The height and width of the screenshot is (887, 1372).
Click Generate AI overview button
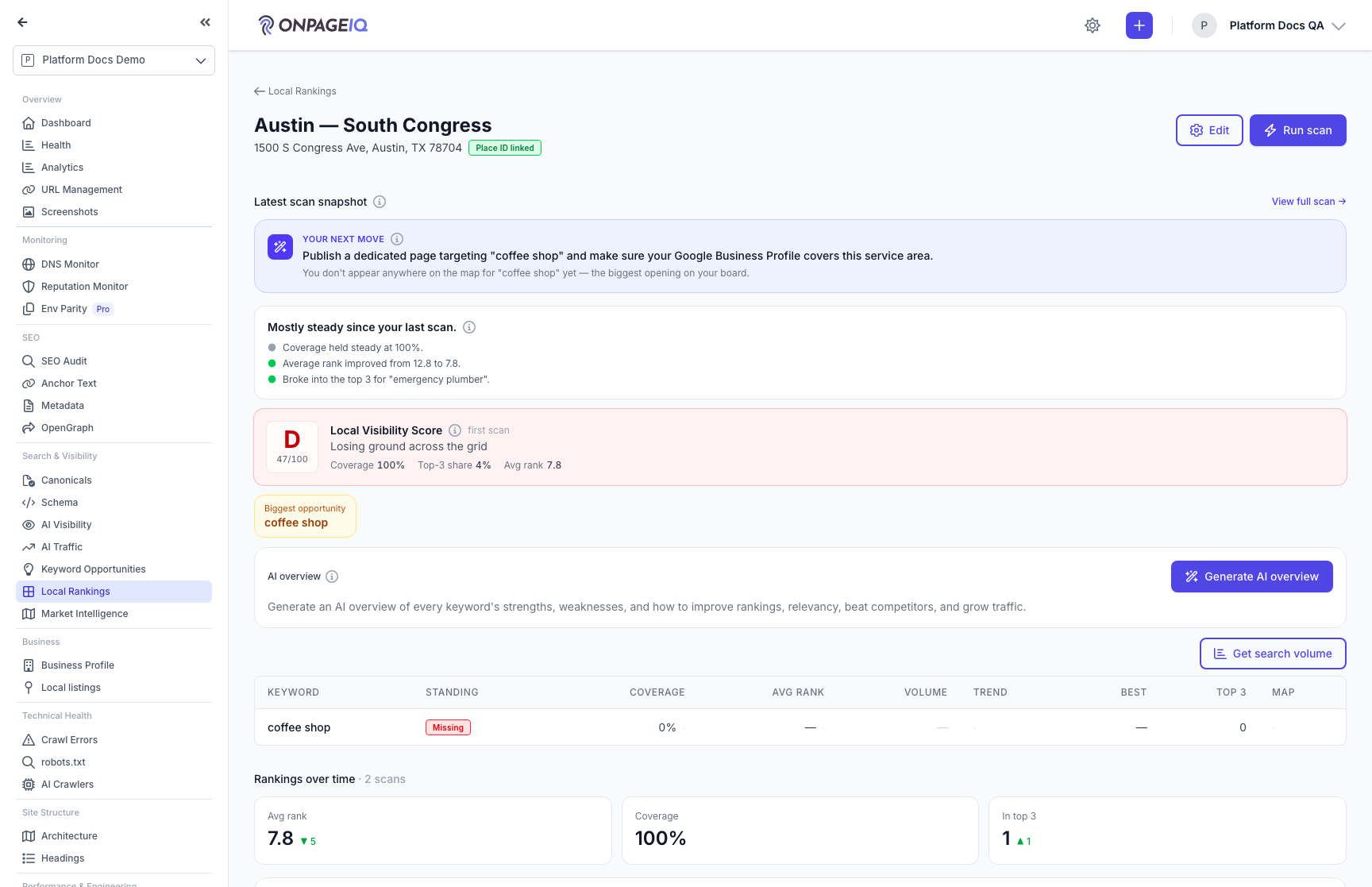1251,577
